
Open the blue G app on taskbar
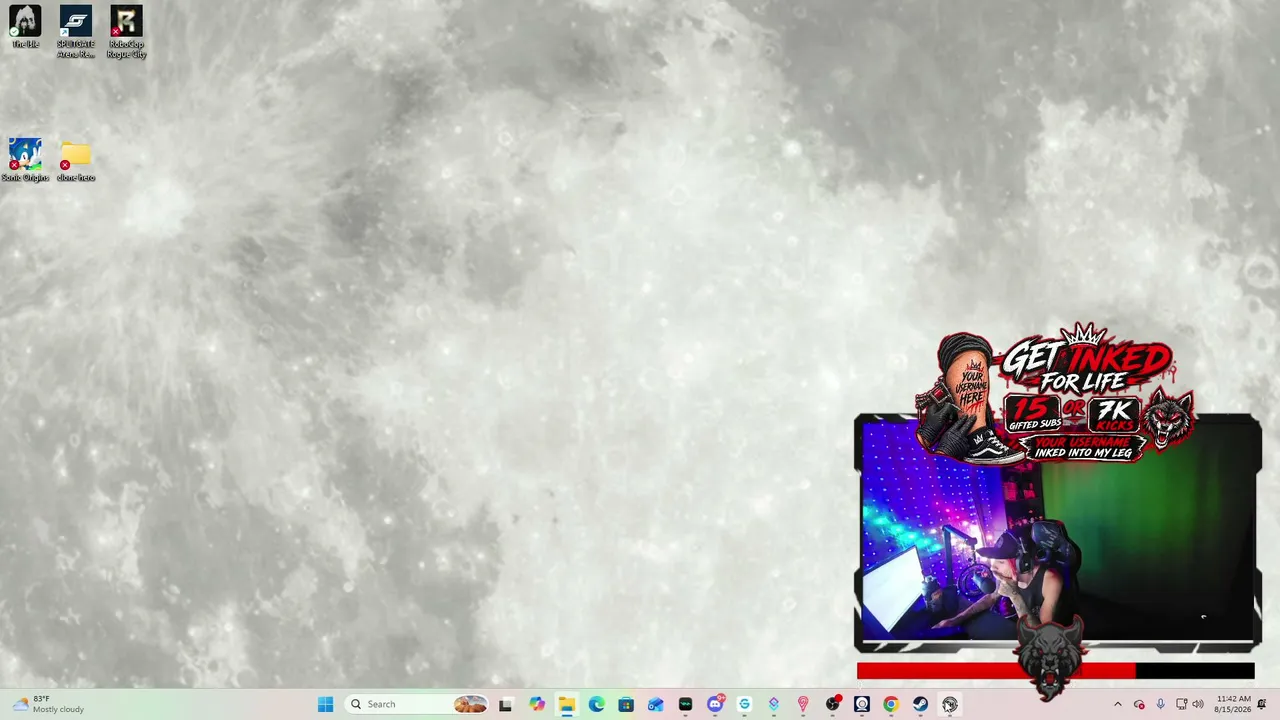click(744, 704)
